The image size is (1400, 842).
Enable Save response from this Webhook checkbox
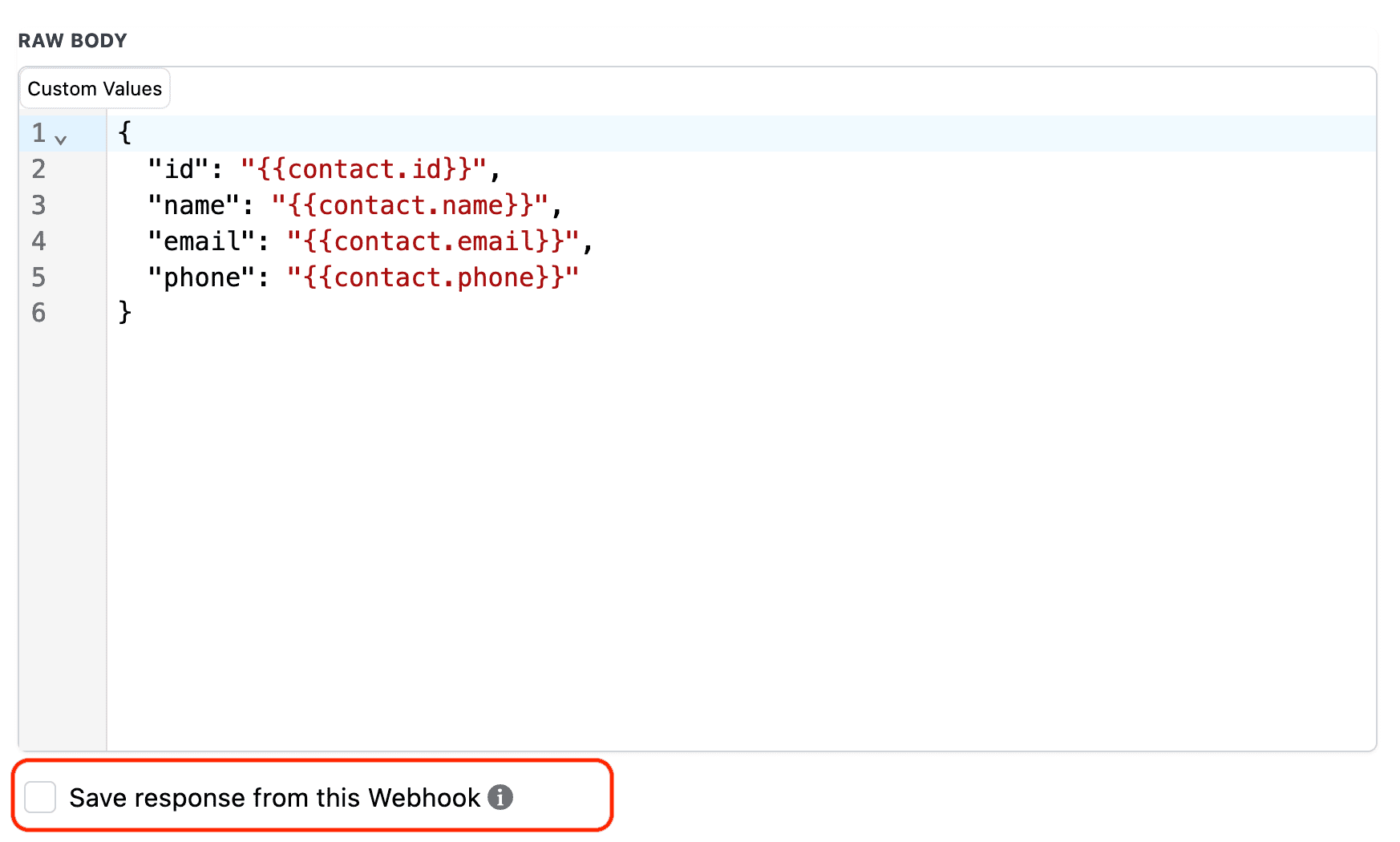pyautogui.click(x=40, y=797)
